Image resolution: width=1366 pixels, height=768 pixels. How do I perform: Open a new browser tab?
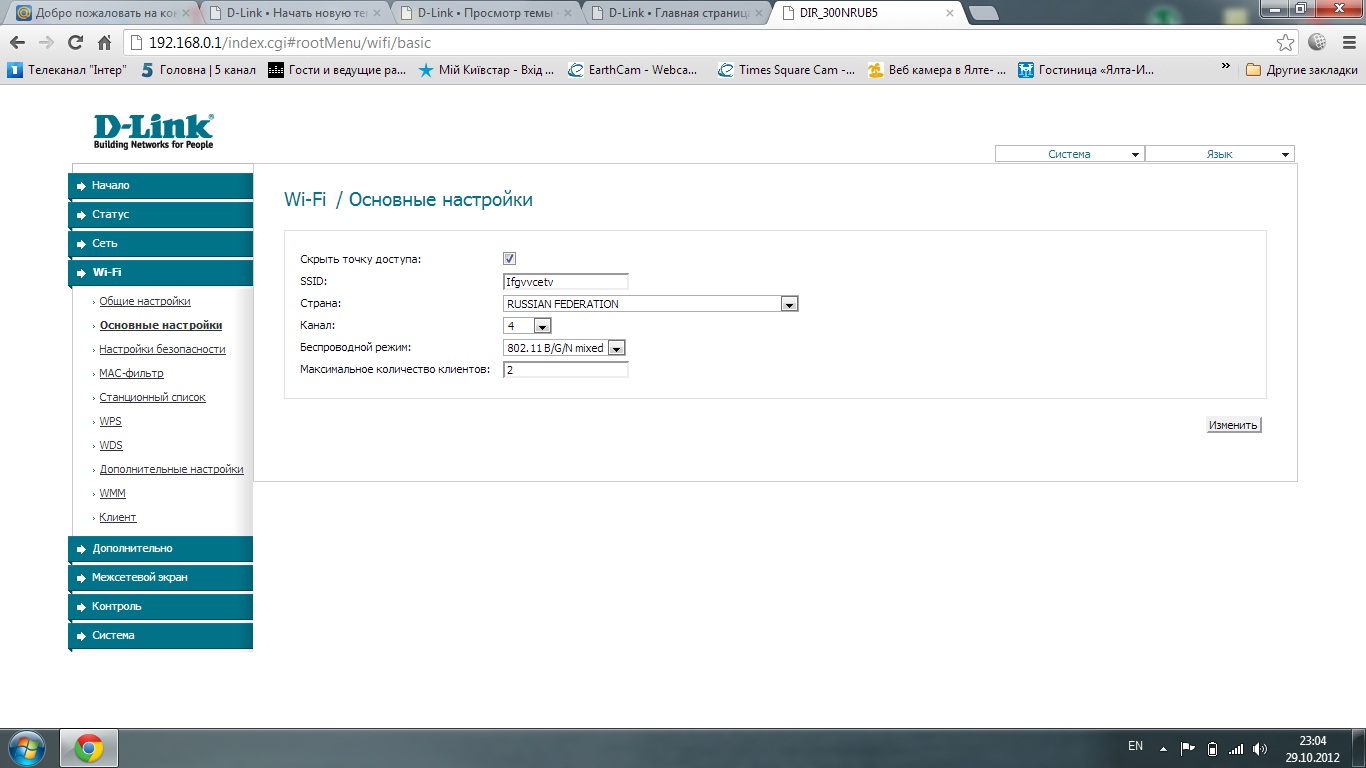[x=984, y=13]
